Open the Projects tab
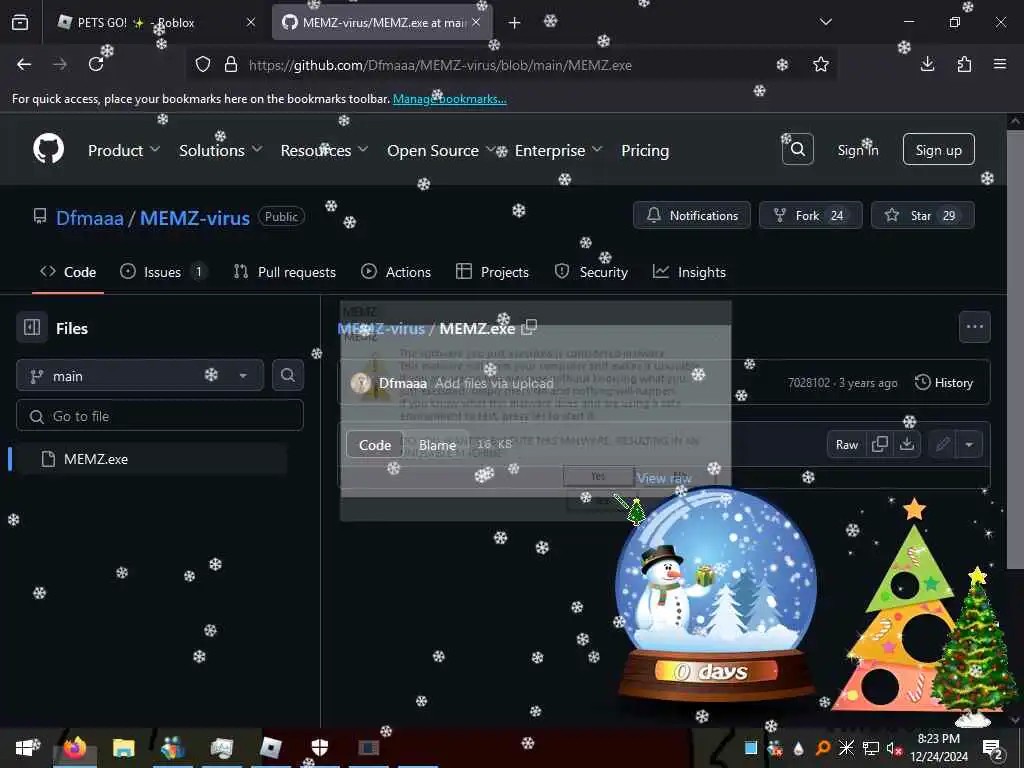 tap(492, 272)
